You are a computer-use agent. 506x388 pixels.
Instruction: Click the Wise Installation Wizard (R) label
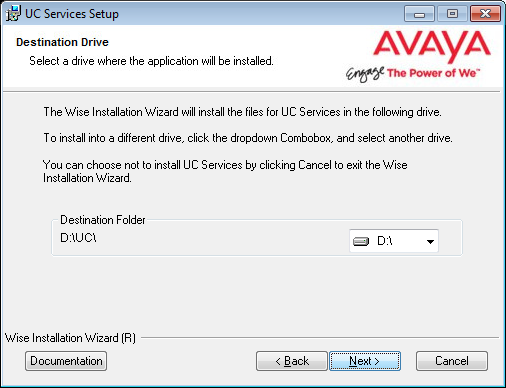(x=70, y=338)
